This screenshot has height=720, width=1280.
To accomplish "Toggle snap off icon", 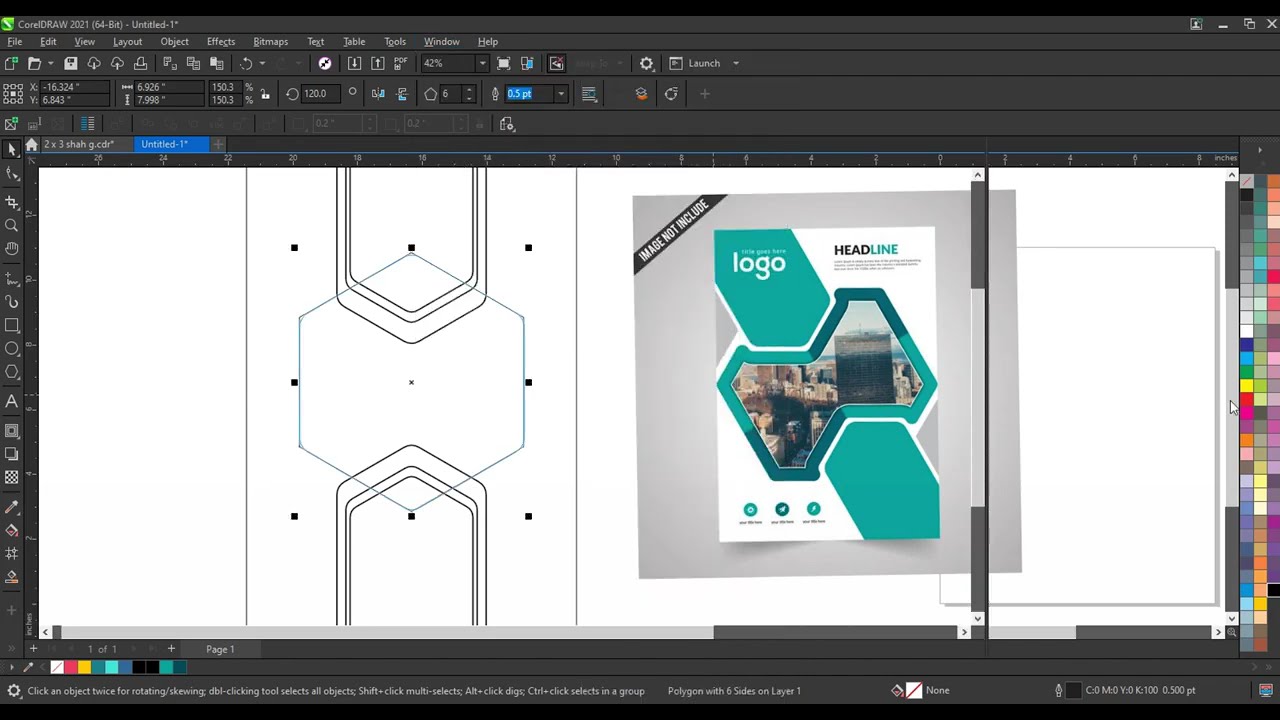I will pyautogui.click(x=557, y=63).
